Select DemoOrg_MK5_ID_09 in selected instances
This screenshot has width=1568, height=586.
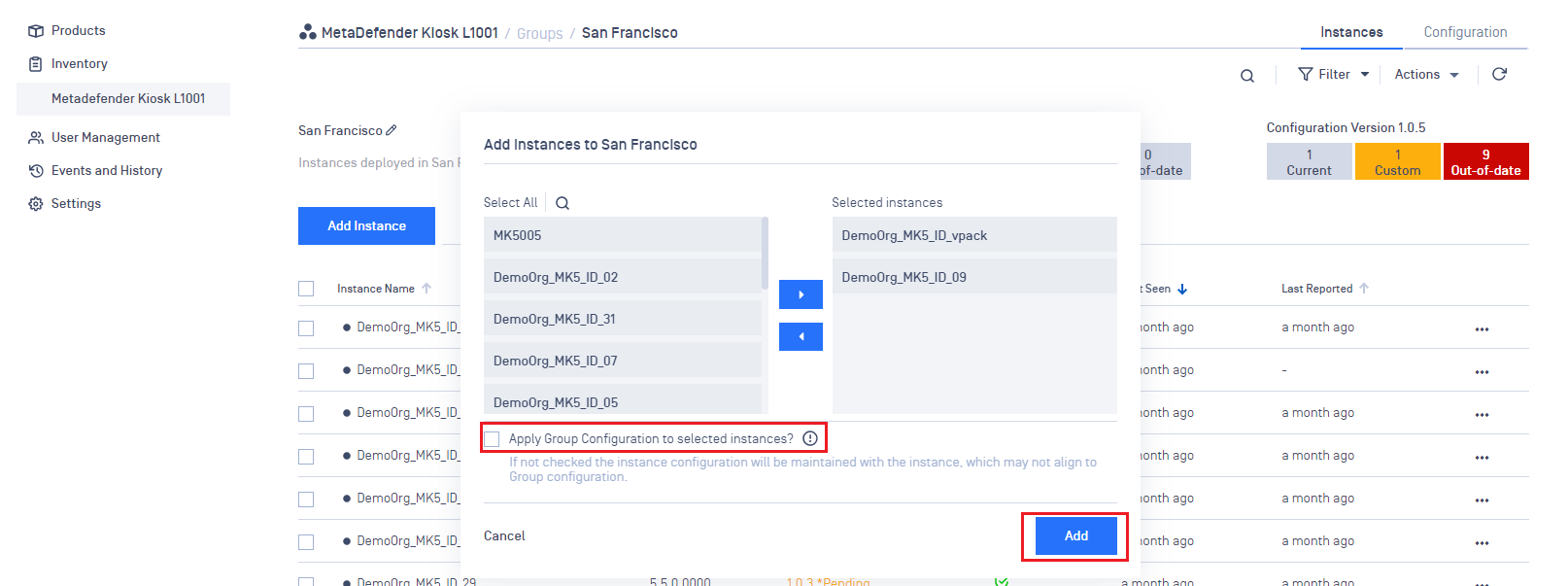tap(974, 277)
